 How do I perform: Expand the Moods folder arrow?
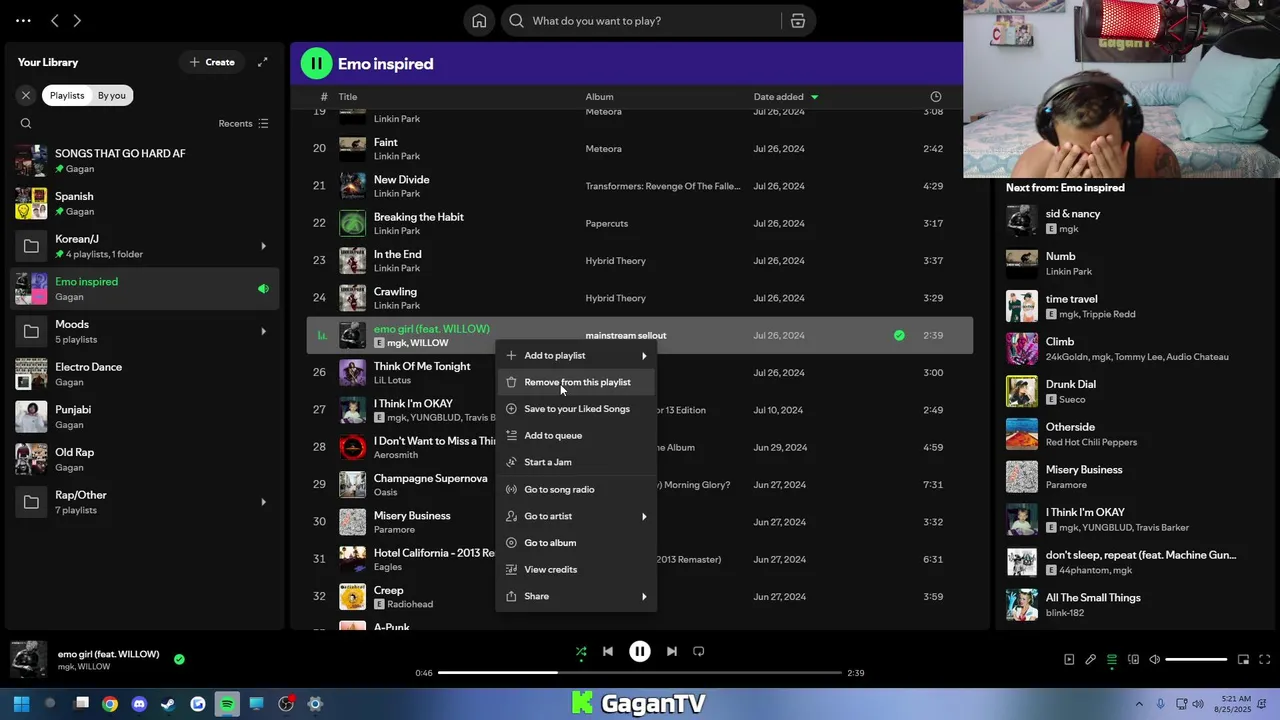[x=263, y=331]
